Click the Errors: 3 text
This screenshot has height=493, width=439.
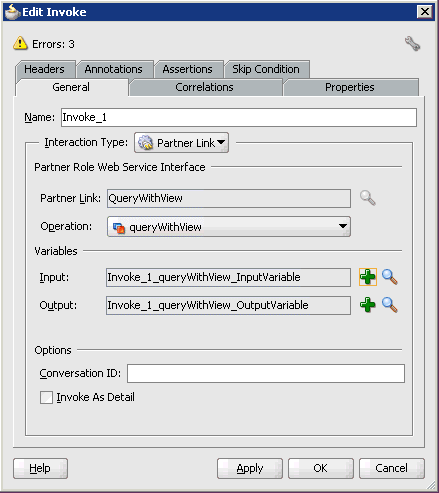pos(53,44)
